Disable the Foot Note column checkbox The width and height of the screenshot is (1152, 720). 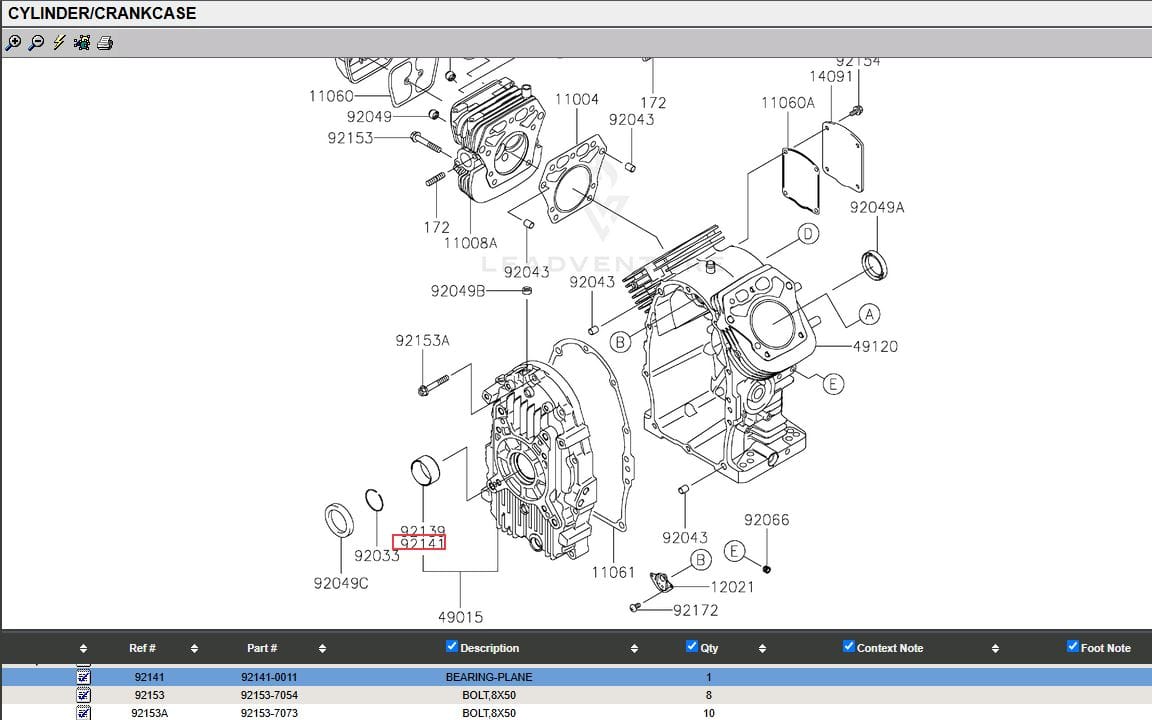click(1071, 646)
